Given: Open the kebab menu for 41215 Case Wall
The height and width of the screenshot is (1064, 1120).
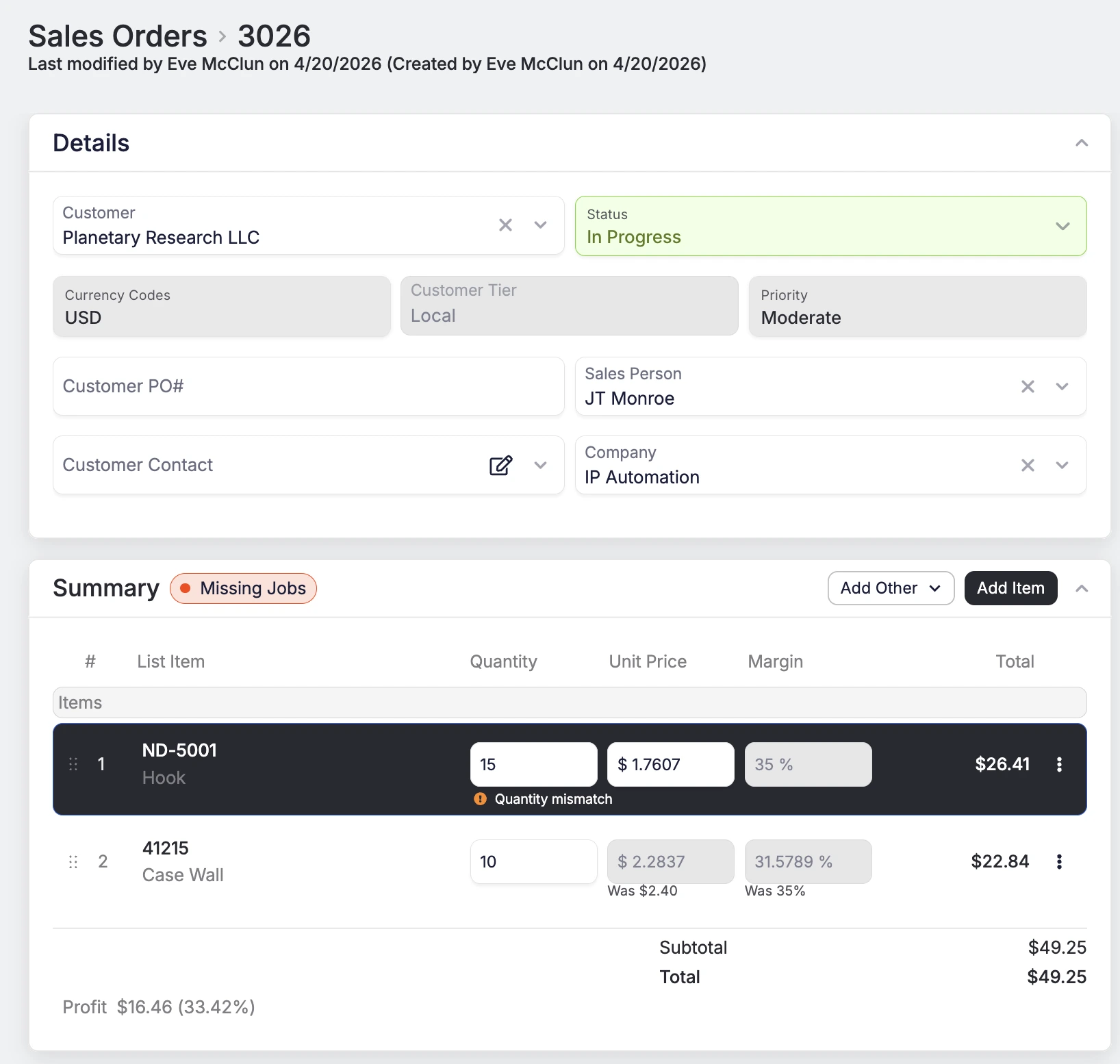Looking at the screenshot, I should point(1059,862).
